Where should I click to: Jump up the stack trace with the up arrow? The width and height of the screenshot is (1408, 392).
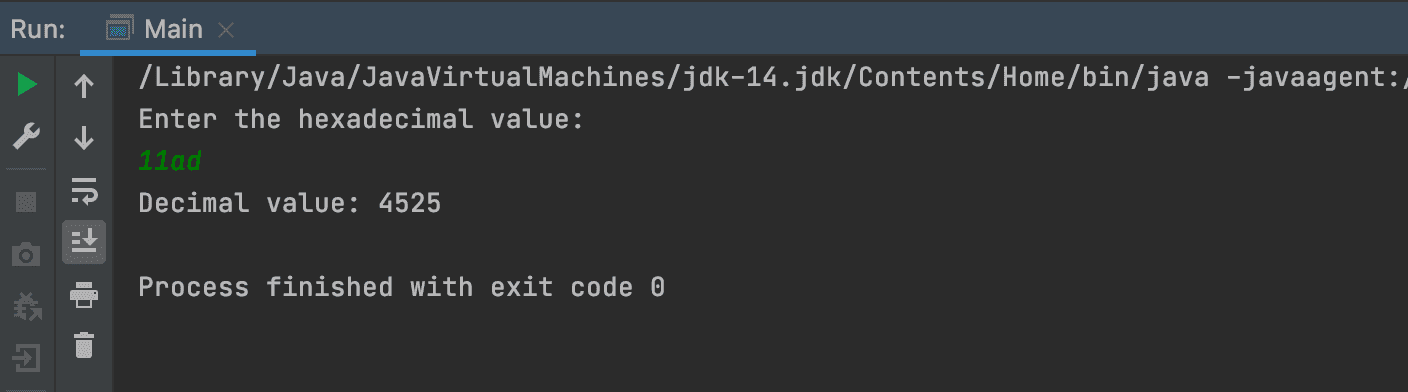85,87
